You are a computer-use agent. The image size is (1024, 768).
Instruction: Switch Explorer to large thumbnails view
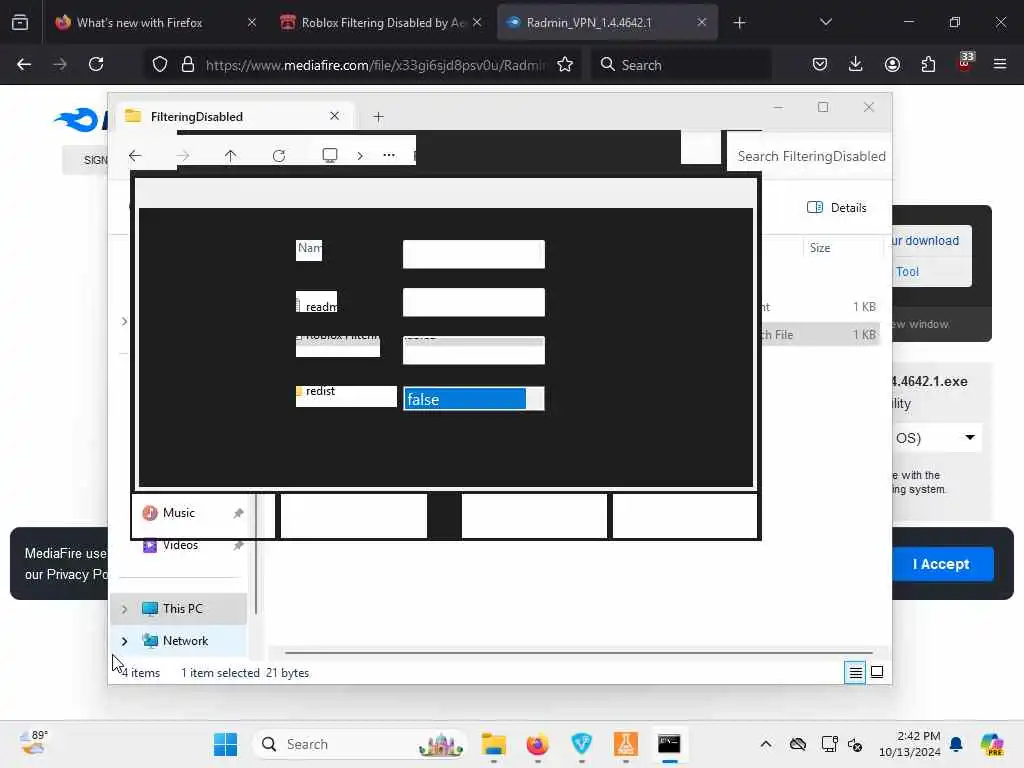[877, 672]
